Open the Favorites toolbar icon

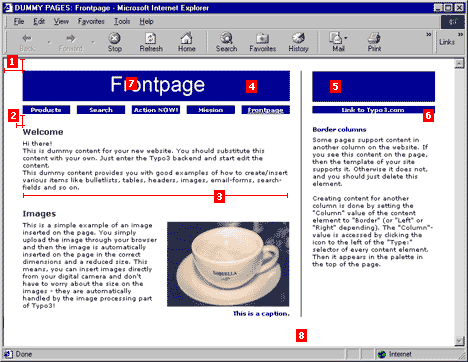[262, 42]
